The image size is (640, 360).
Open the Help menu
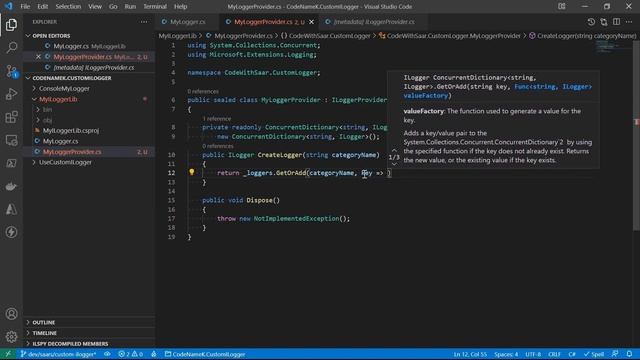(180, 7)
